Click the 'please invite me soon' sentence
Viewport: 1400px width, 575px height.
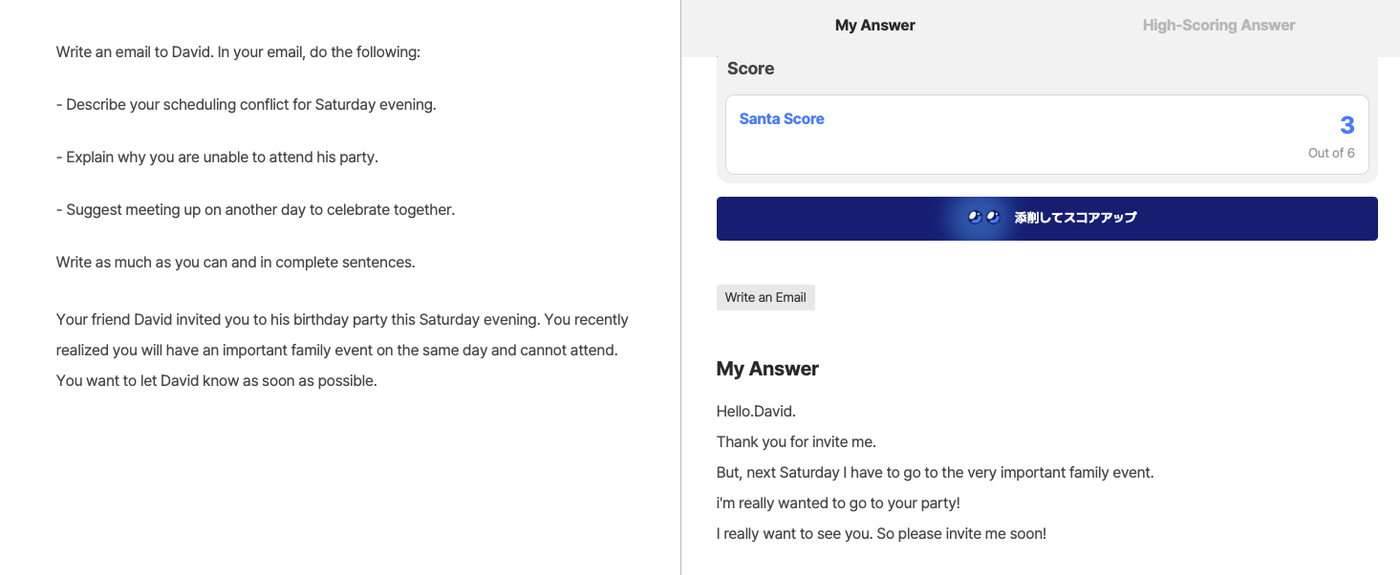[962, 534]
